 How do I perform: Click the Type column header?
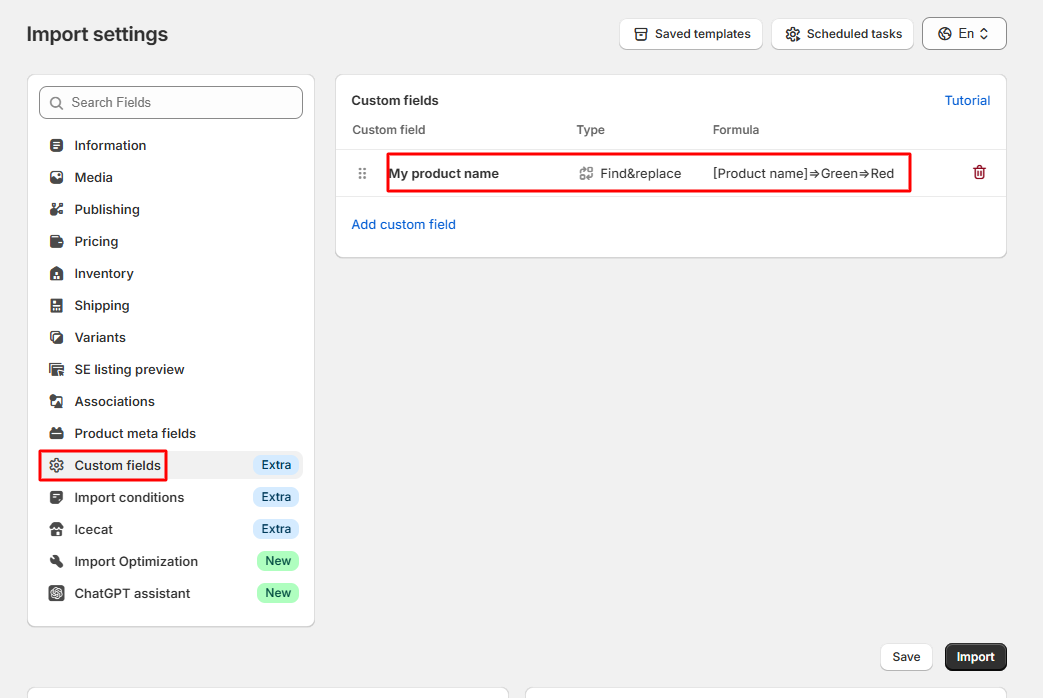coord(590,130)
